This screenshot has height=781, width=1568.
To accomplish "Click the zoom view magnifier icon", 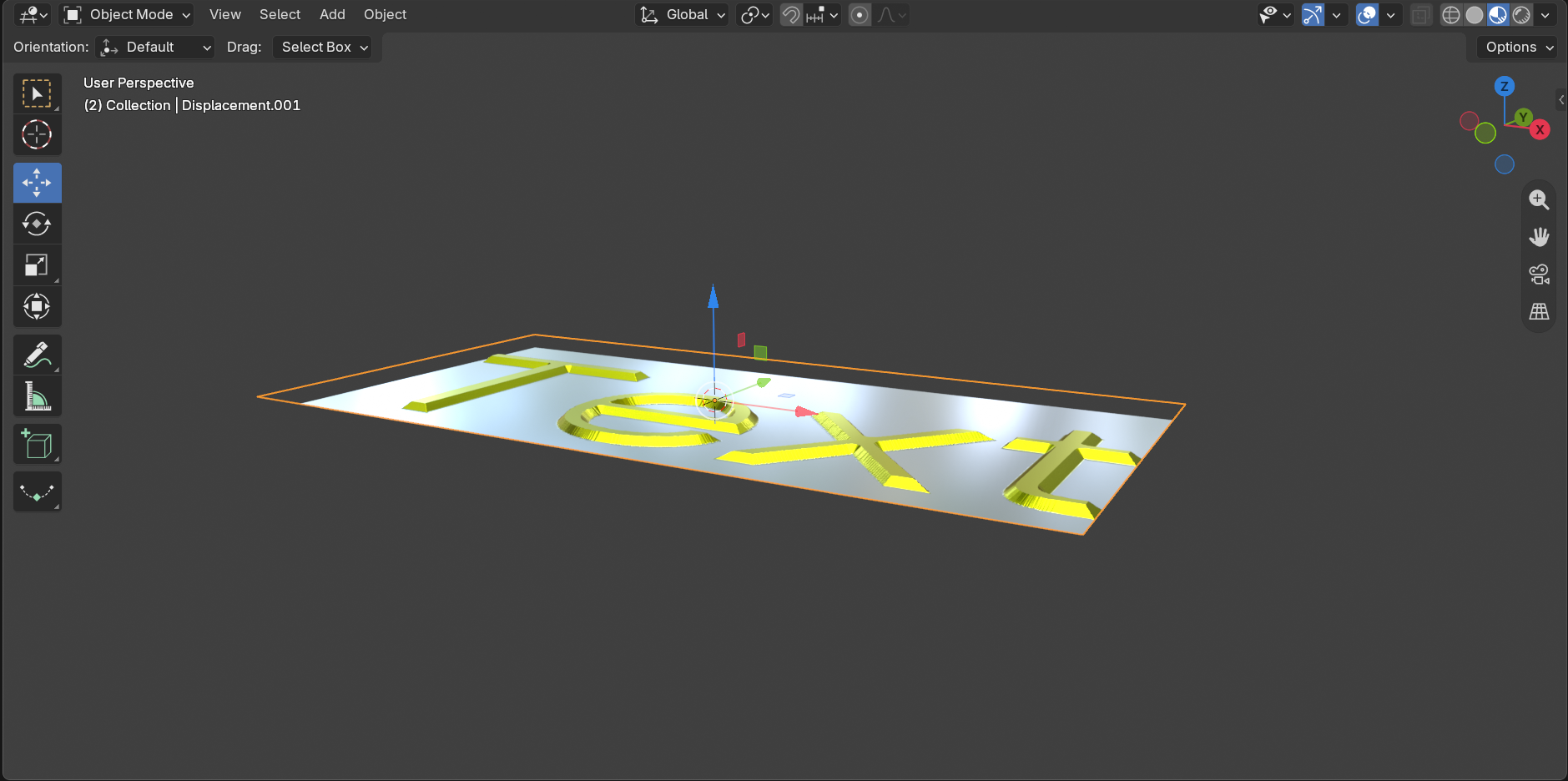I will (1539, 199).
